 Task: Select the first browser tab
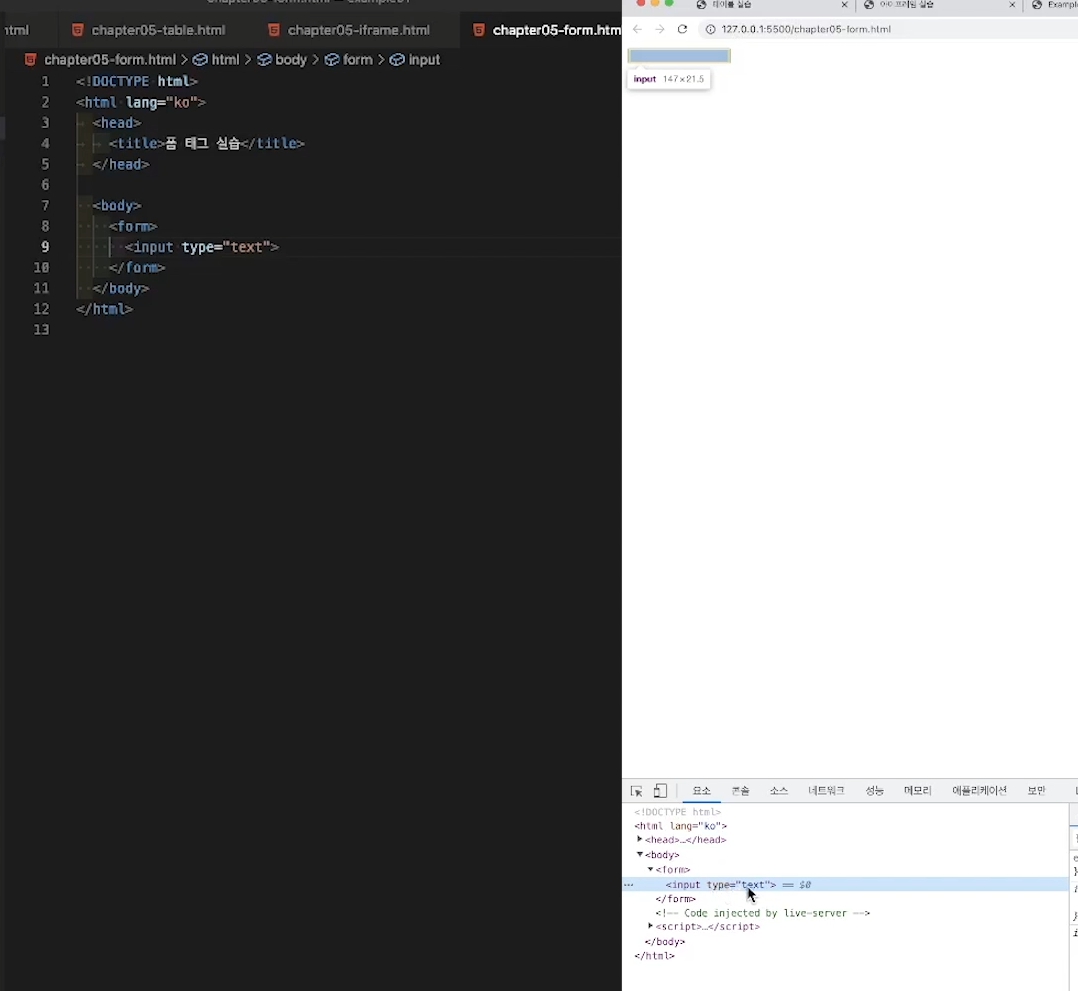coord(770,5)
